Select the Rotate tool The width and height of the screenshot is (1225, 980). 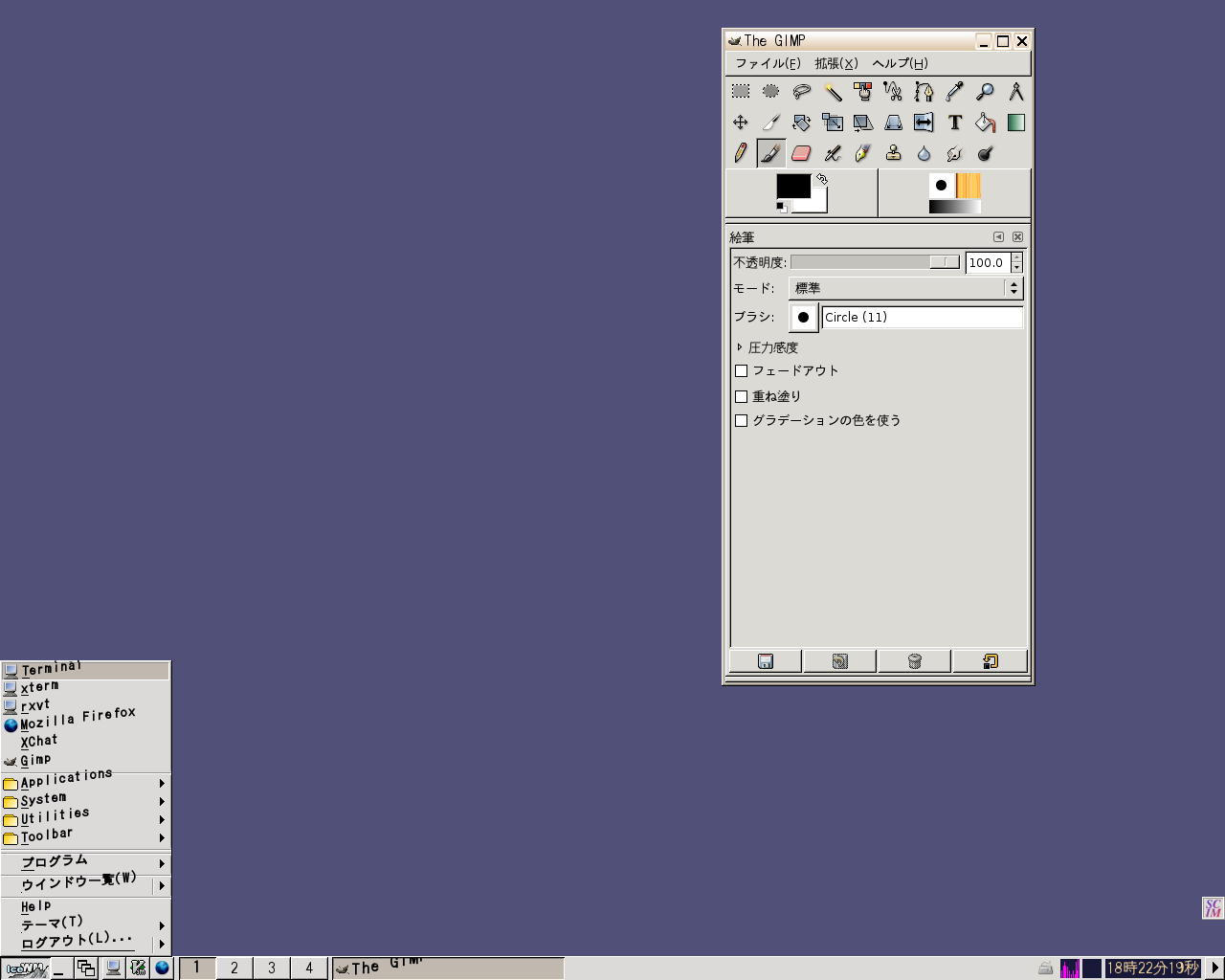[802, 122]
